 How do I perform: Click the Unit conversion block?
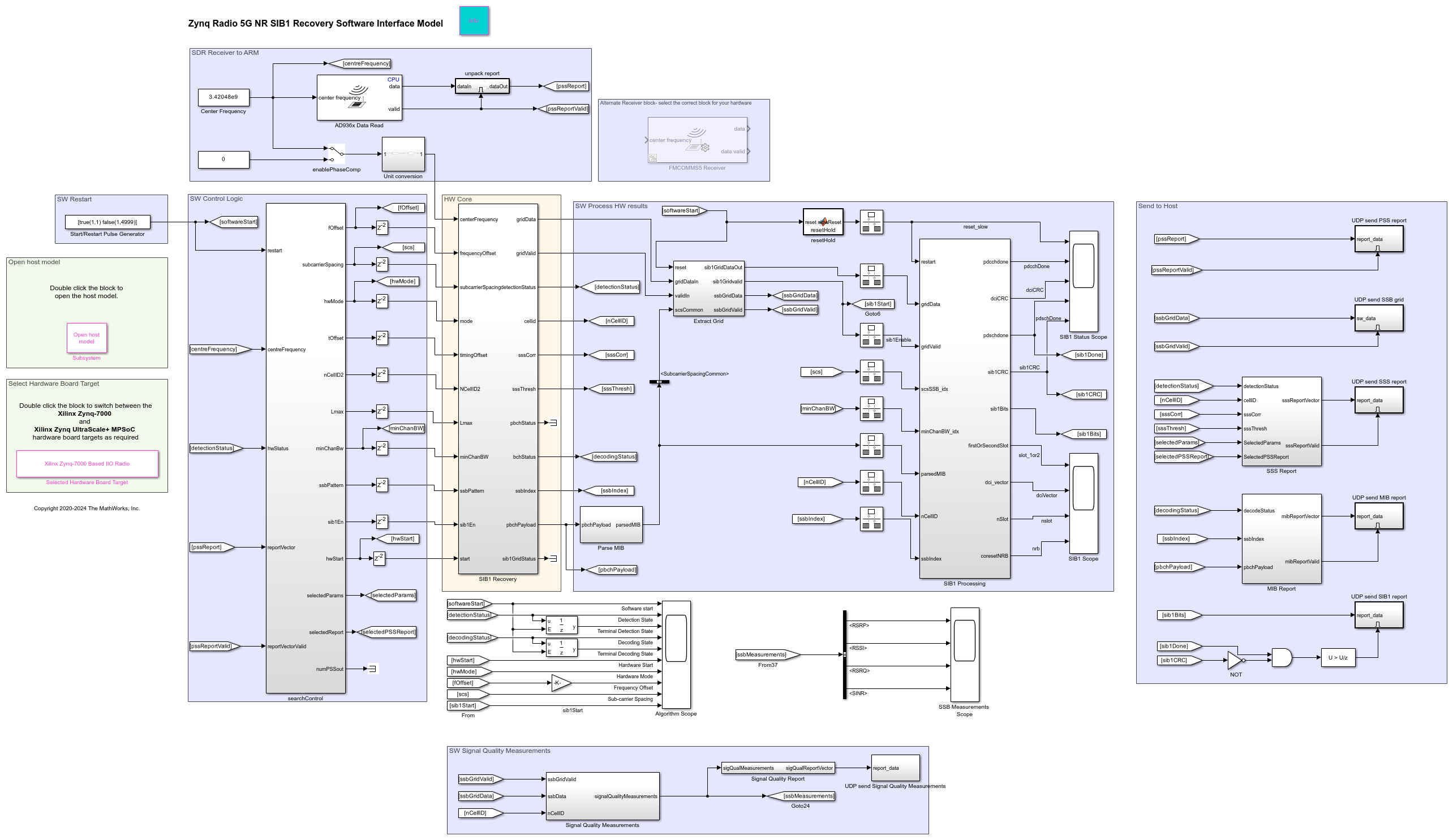pyautogui.click(x=403, y=154)
